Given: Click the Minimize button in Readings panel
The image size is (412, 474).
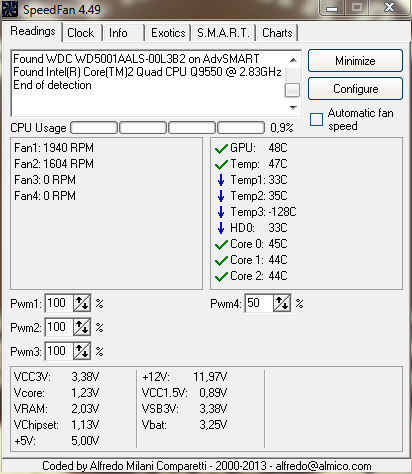Looking at the screenshot, I should point(355,61).
